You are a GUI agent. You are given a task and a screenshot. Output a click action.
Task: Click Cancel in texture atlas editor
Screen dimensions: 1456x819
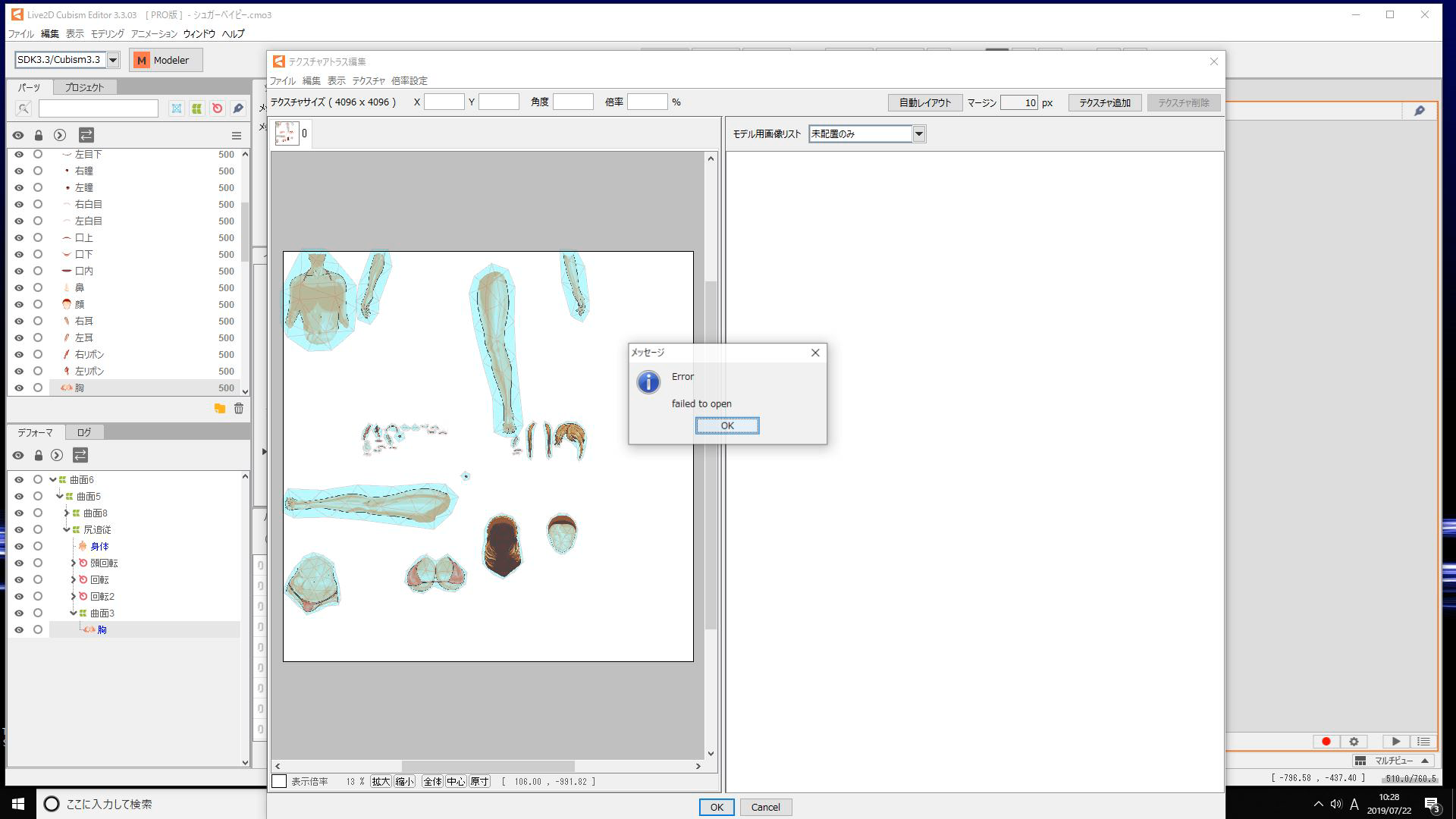[x=766, y=807]
